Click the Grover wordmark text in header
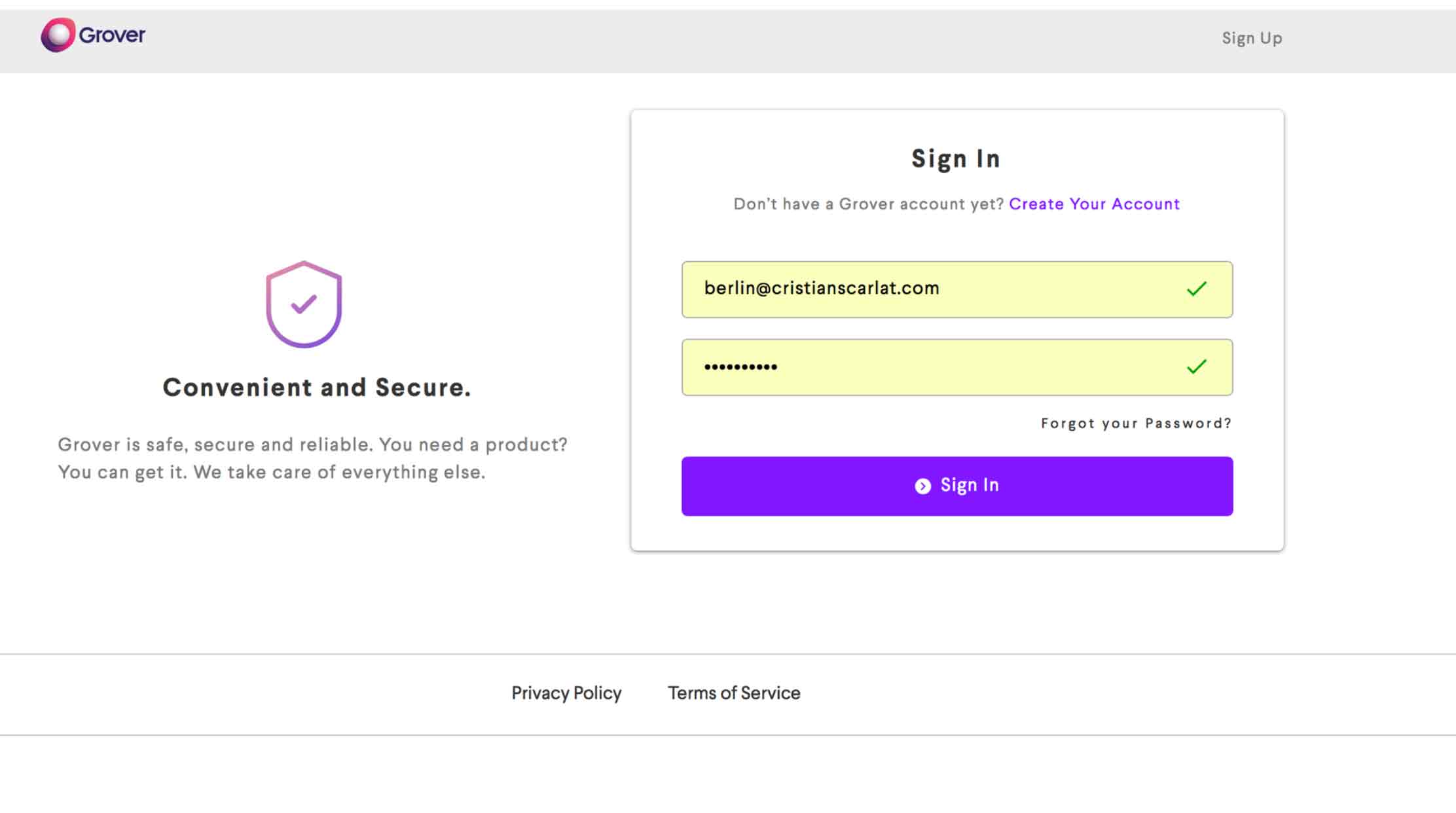The width and height of the screenshot is (1456, 813). (112, 35)
